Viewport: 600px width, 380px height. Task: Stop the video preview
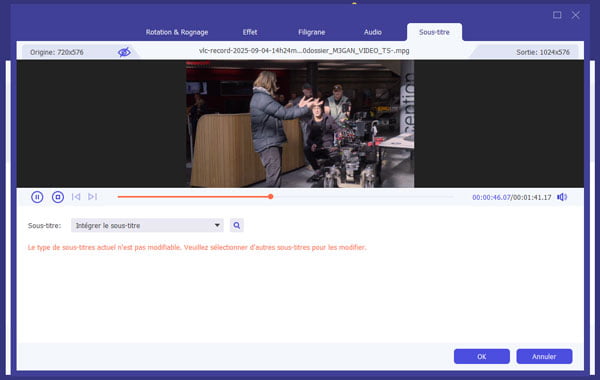click(58, 197)
